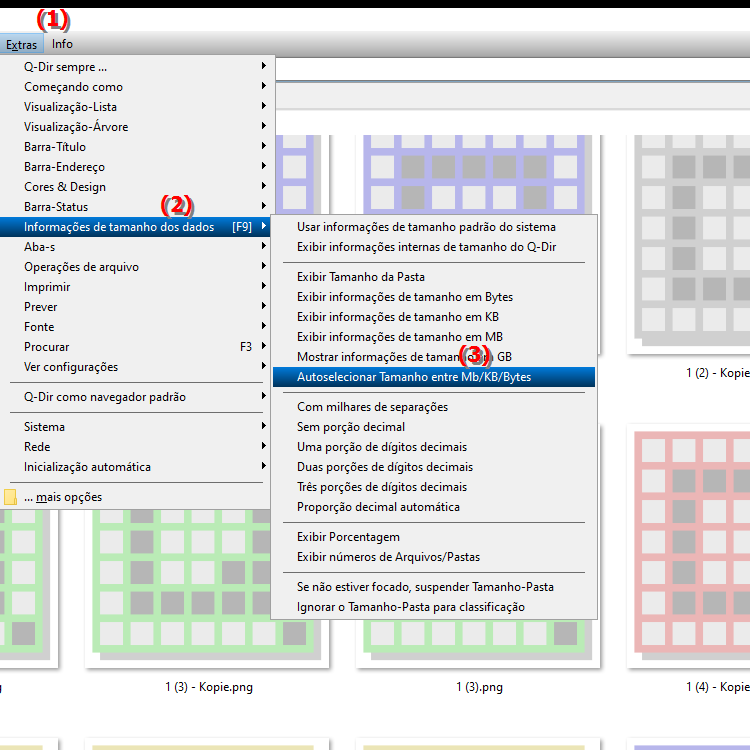Toggle Se não estiver focado, suspender Tamanho-Pasta
Image resolution: width=750 pixels, height=750 pixels.
[434, 587]
